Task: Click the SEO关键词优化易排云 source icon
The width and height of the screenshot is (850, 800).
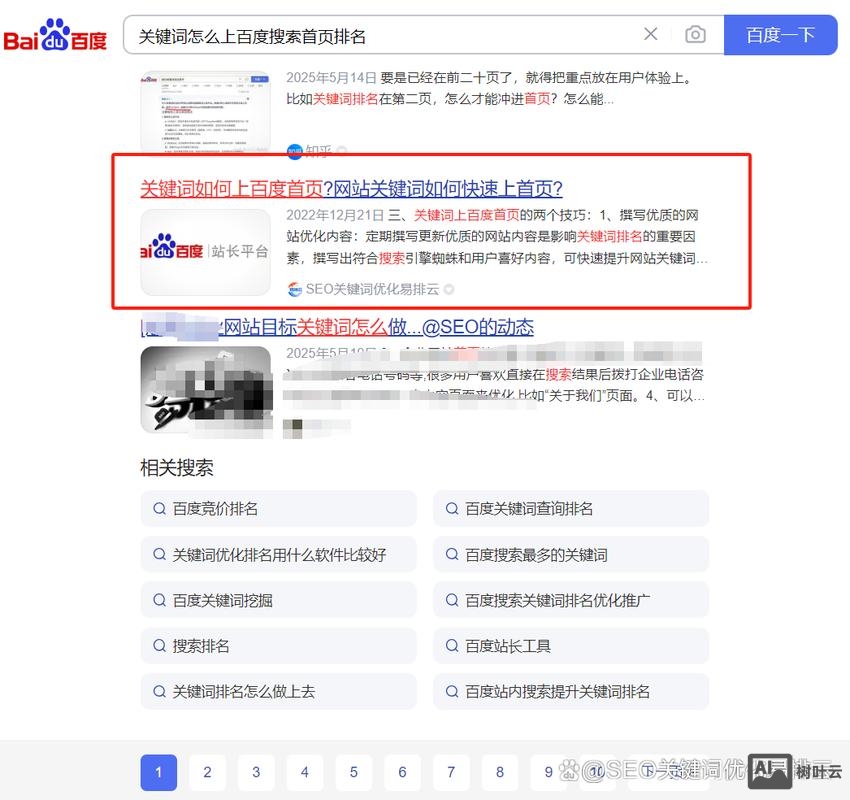Action: (x=294, y=289)
